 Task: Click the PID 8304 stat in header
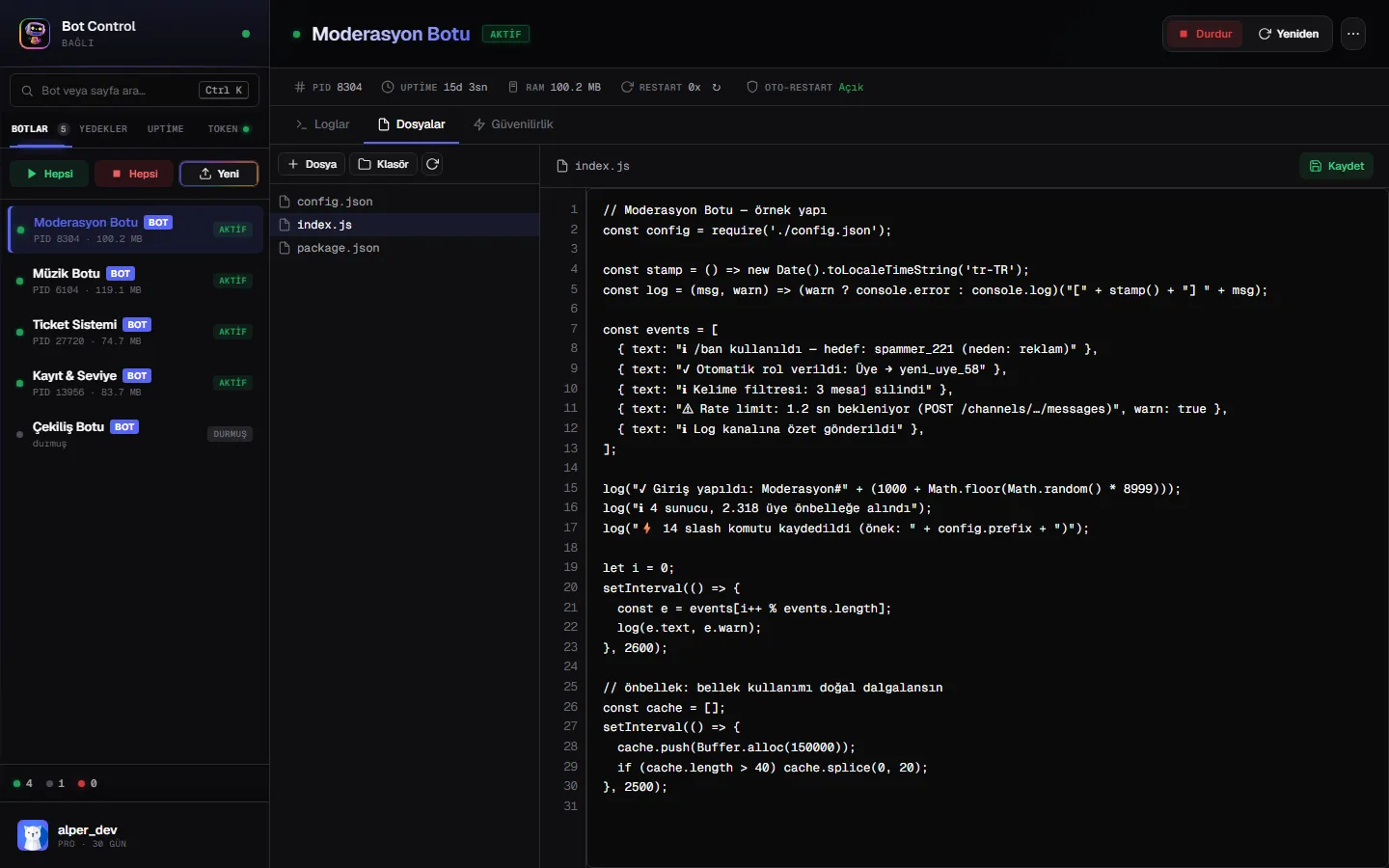[328, 87]
